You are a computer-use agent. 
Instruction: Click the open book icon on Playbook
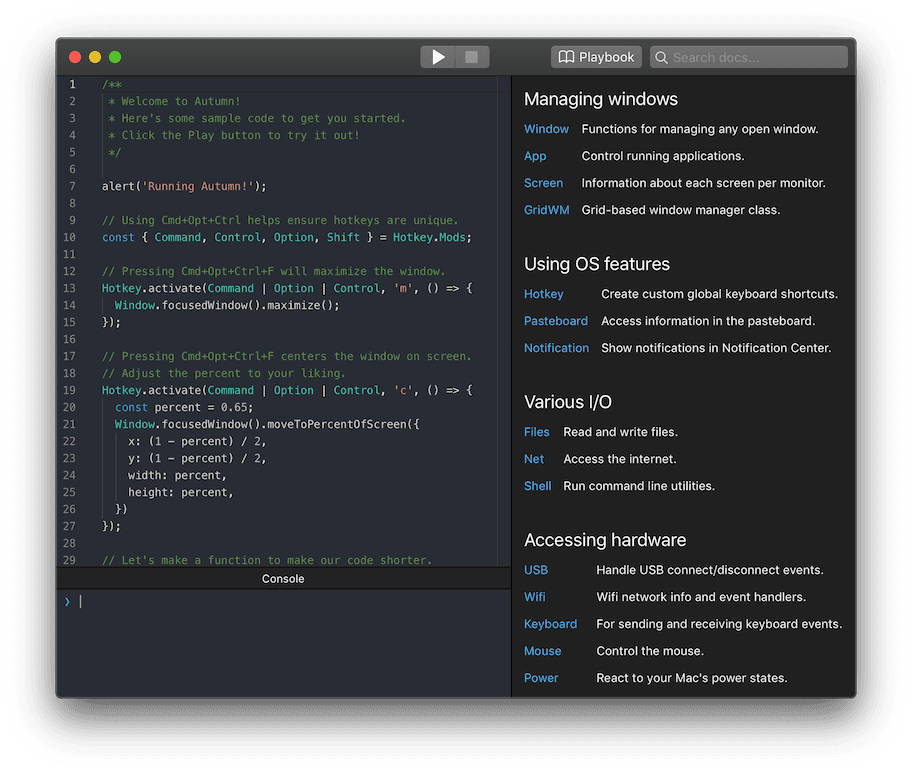click(566, 57)
